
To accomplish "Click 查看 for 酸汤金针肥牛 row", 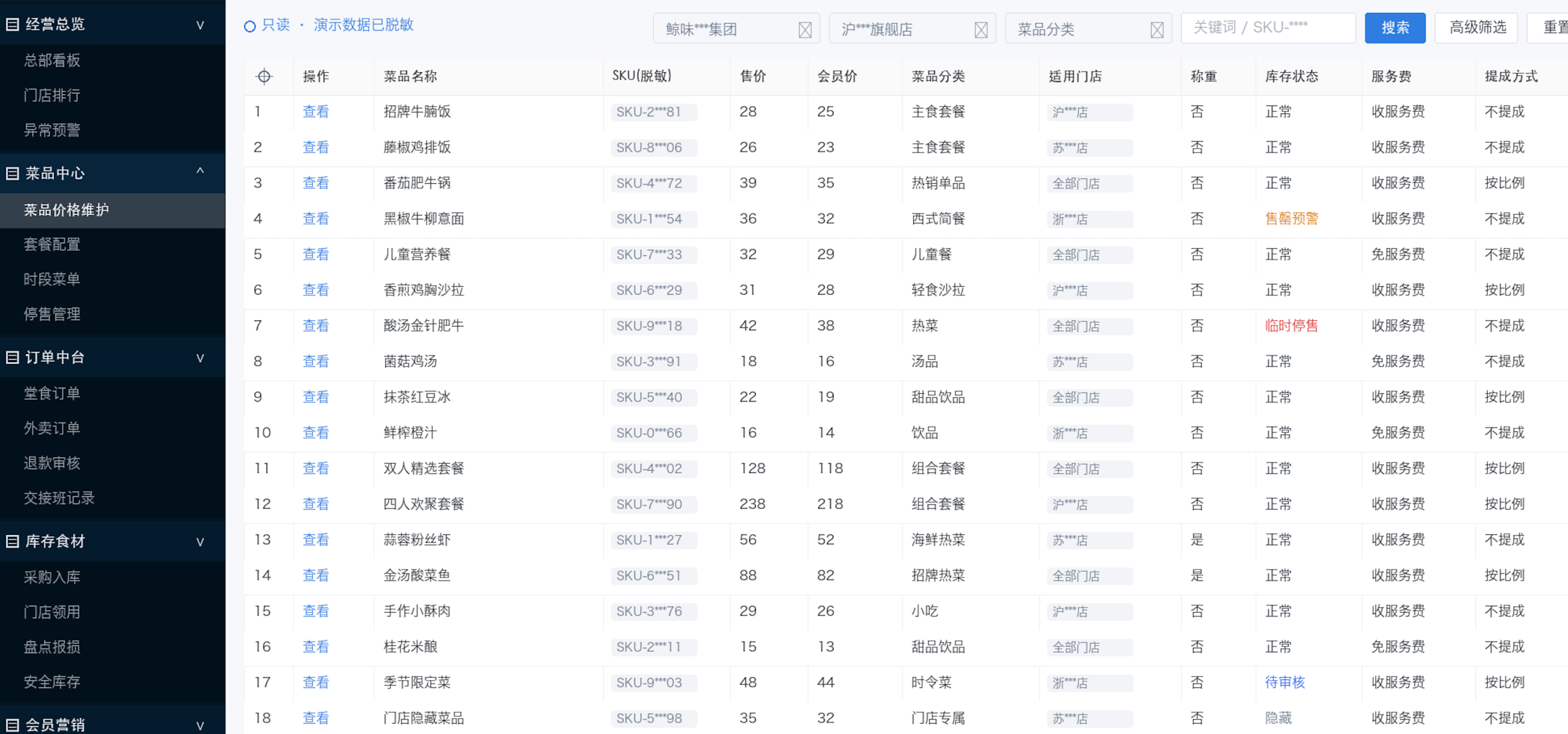I will click(316, 325).
